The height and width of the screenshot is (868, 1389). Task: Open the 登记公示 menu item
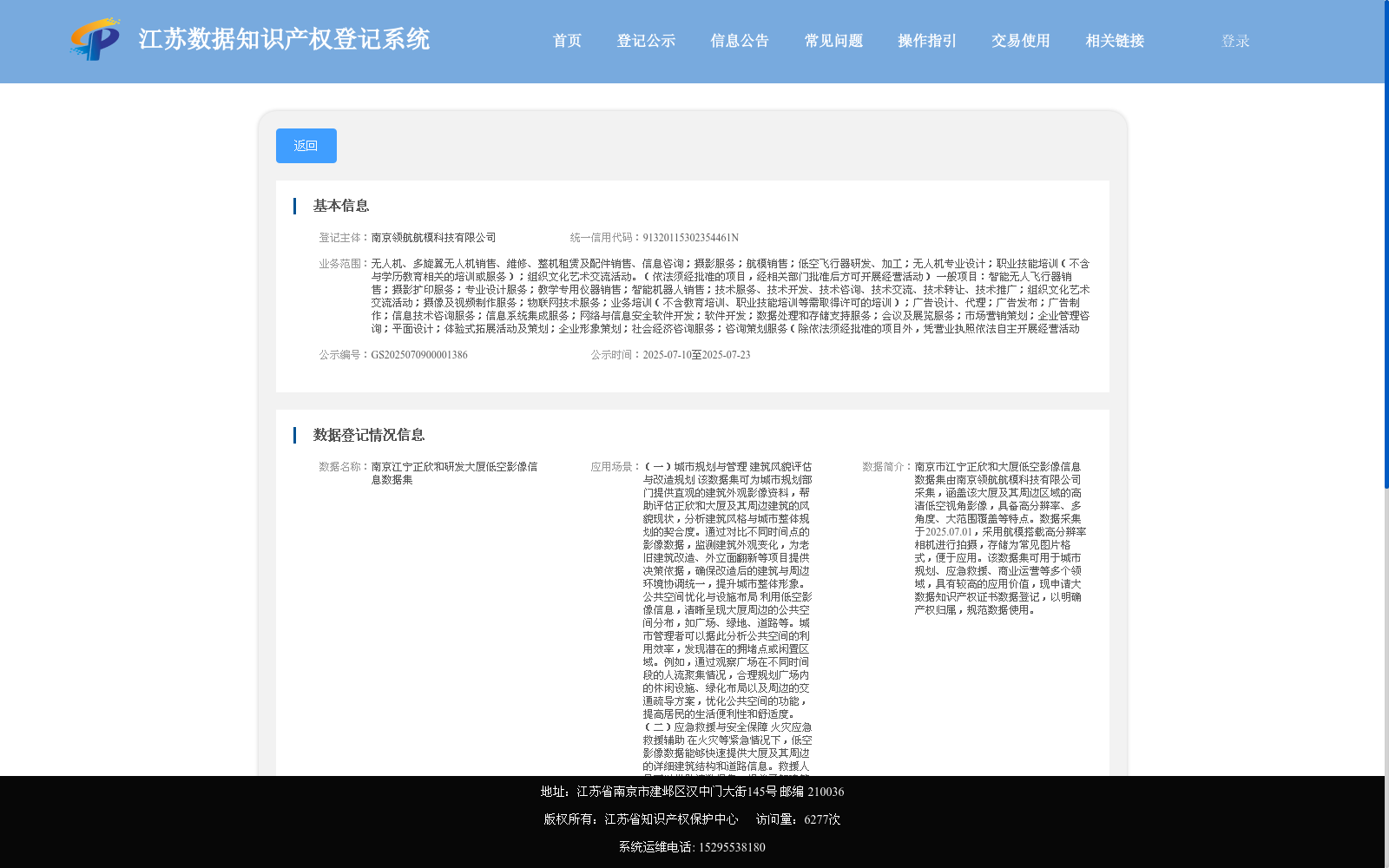[x=646, y=41]
